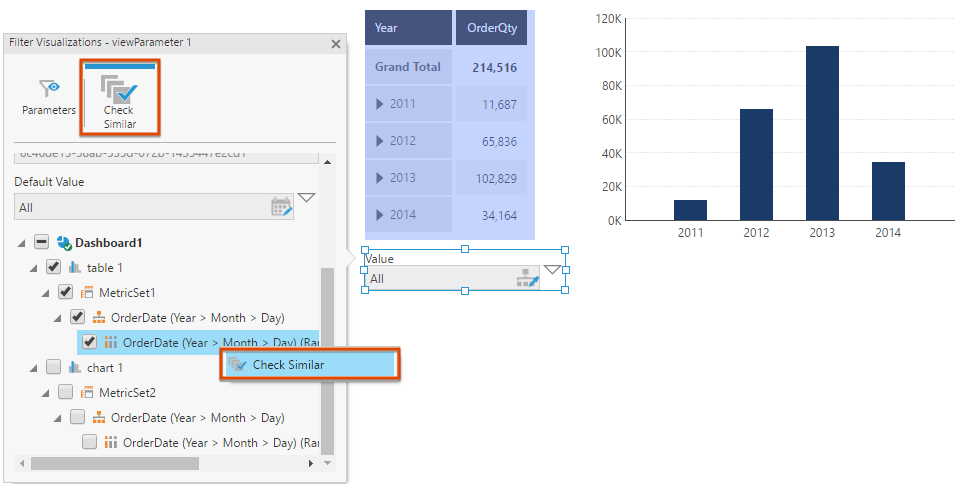Expand the 2012 row in table
Screen dimensions: 959x484
pyautogui.click(x=380, y=141)
